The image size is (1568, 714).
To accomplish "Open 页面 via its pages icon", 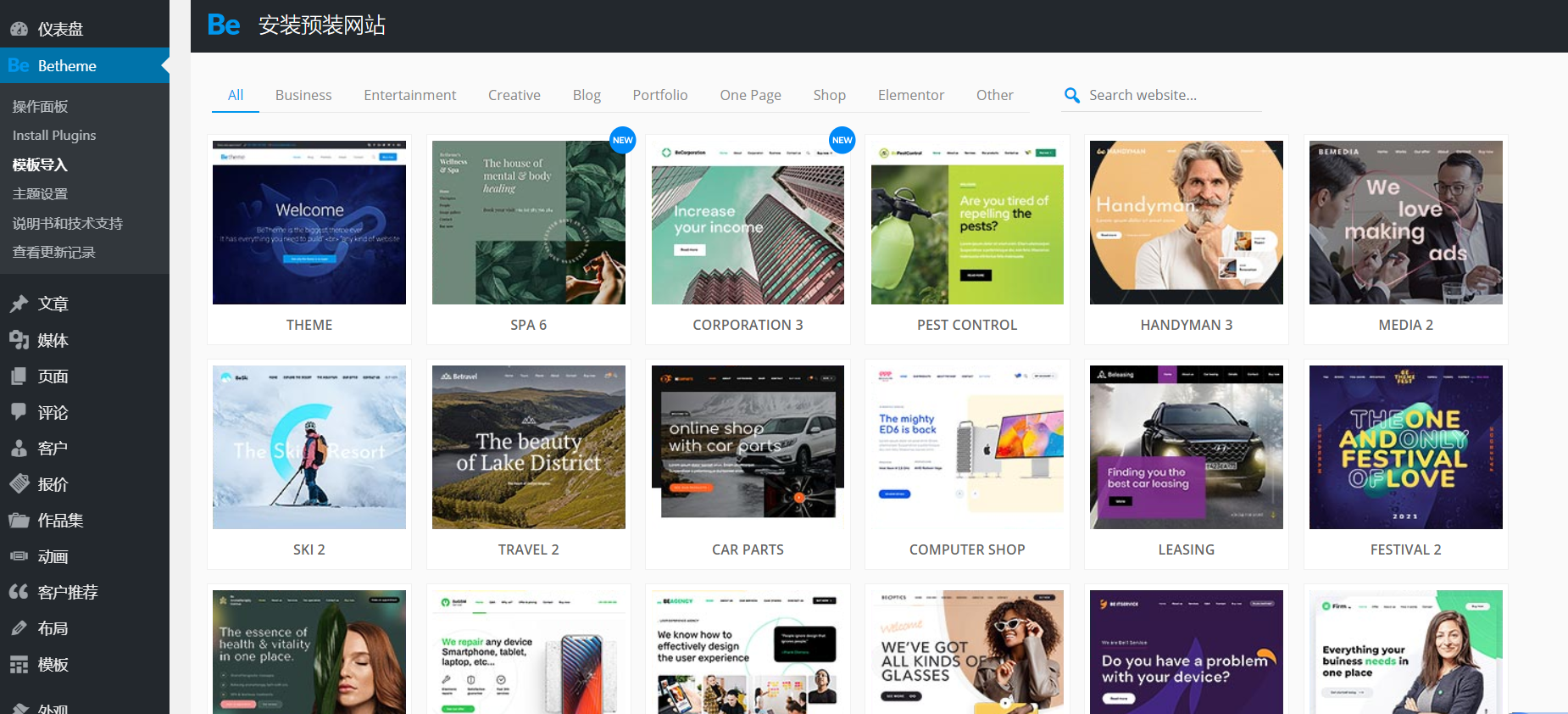I will [19, 376].
